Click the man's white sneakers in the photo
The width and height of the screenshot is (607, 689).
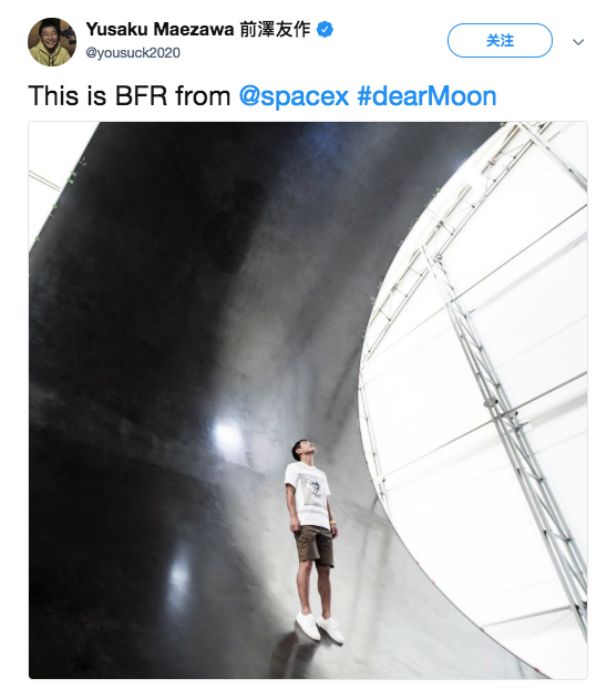coord(317,627)
